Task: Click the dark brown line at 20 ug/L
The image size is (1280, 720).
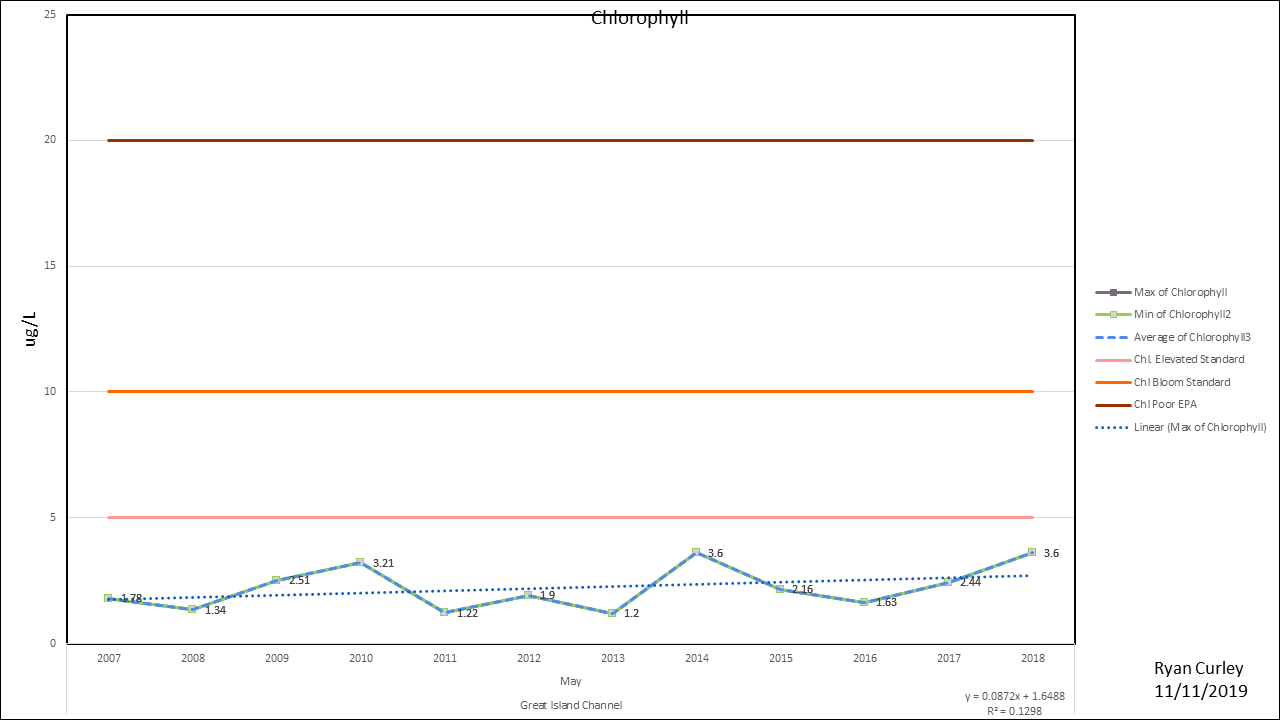Action: coord(570,140)
